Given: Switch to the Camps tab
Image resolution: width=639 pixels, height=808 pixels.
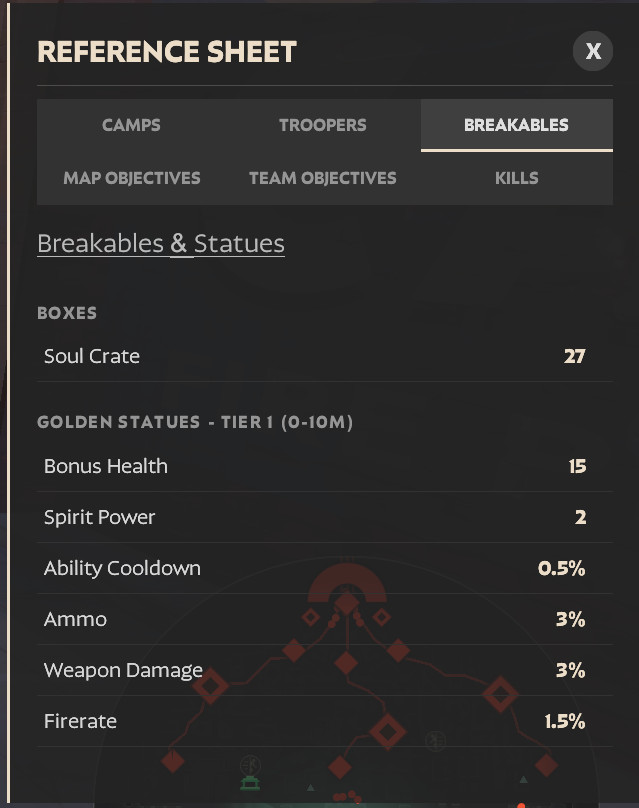Looking at the screenshot, I should click(x=131, y=125).
